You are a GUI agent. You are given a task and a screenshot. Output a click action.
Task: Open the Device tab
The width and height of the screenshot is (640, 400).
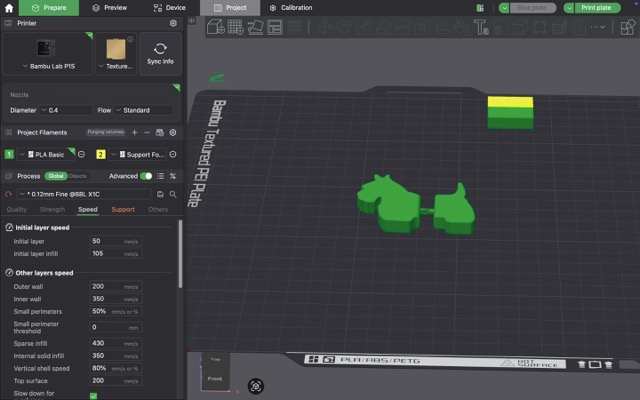coord(169,8)
